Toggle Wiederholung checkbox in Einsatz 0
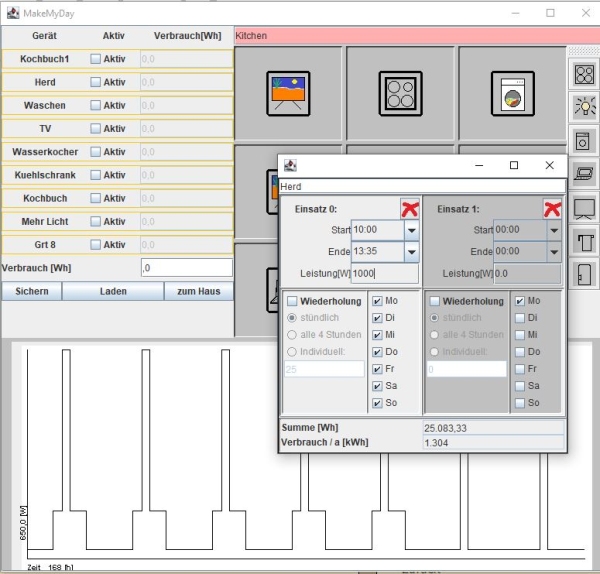The height and width of the screenshot is (574, 600). coord(292,301)
